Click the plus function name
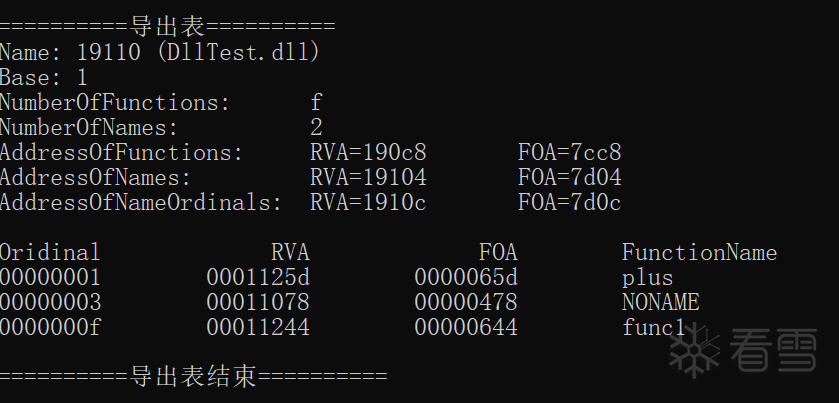This screenshot has height=403, width=839. 647,277
